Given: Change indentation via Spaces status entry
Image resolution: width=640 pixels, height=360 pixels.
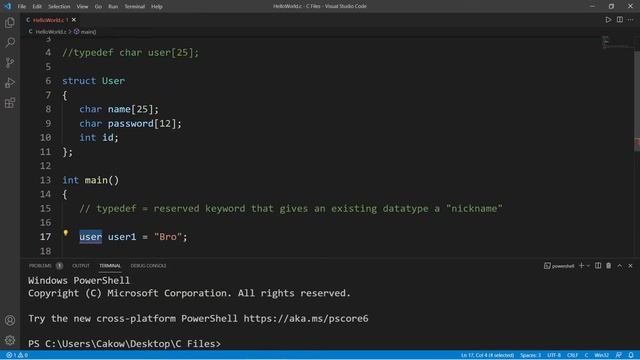Looking at the screenshot, I should pyautogui.click(x=531, y=355).
